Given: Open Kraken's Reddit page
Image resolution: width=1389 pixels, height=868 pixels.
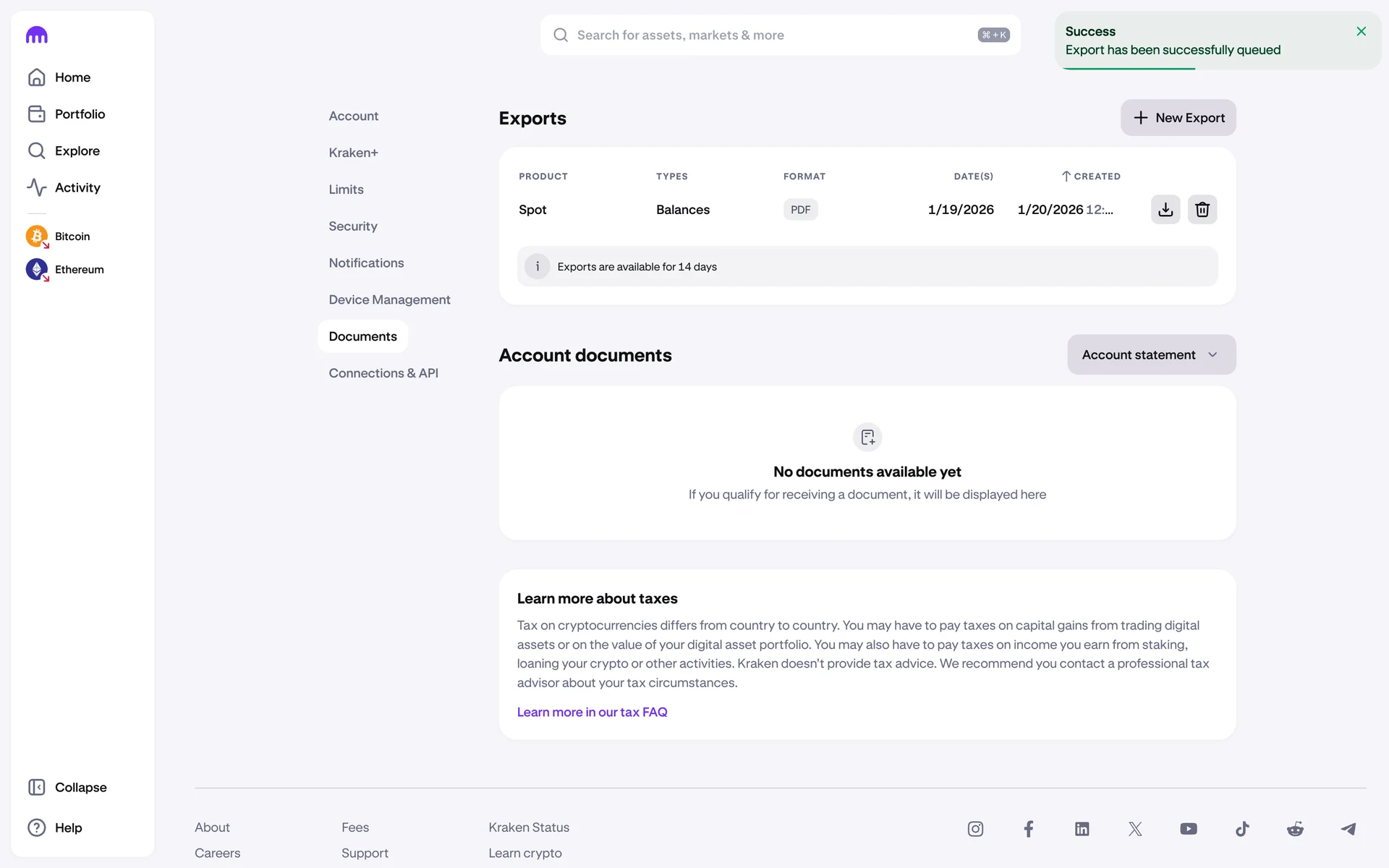Looking at the screenshot, I should [x=1295, y=829].
